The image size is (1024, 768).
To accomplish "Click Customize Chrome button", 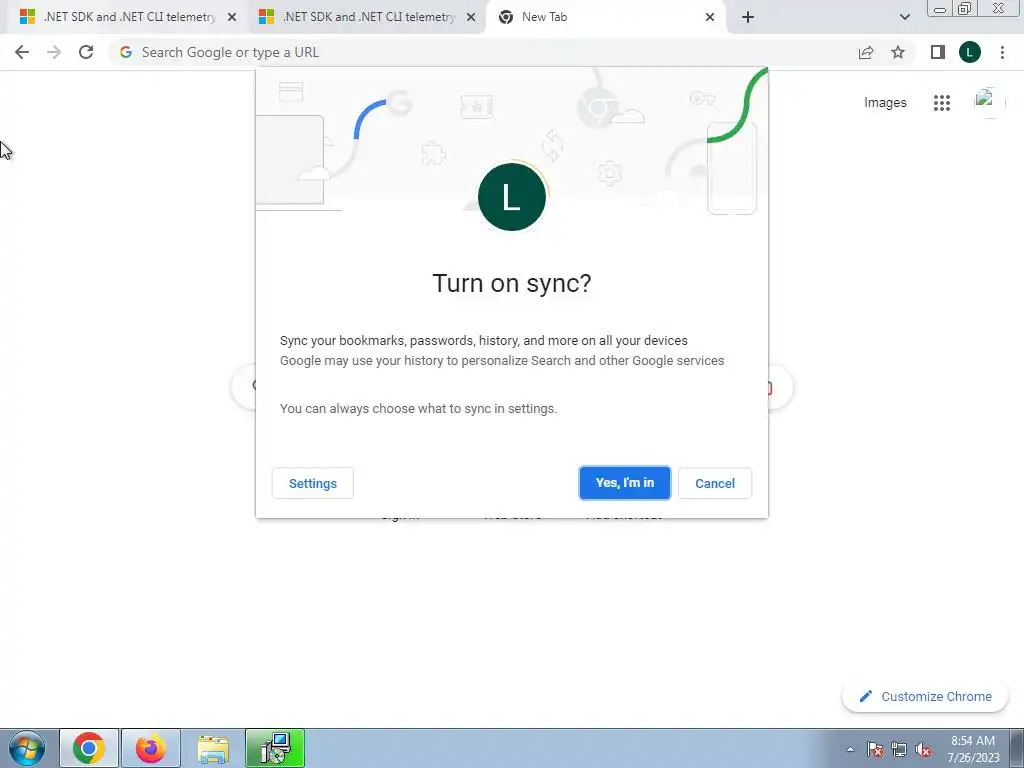I will [925, 696].
